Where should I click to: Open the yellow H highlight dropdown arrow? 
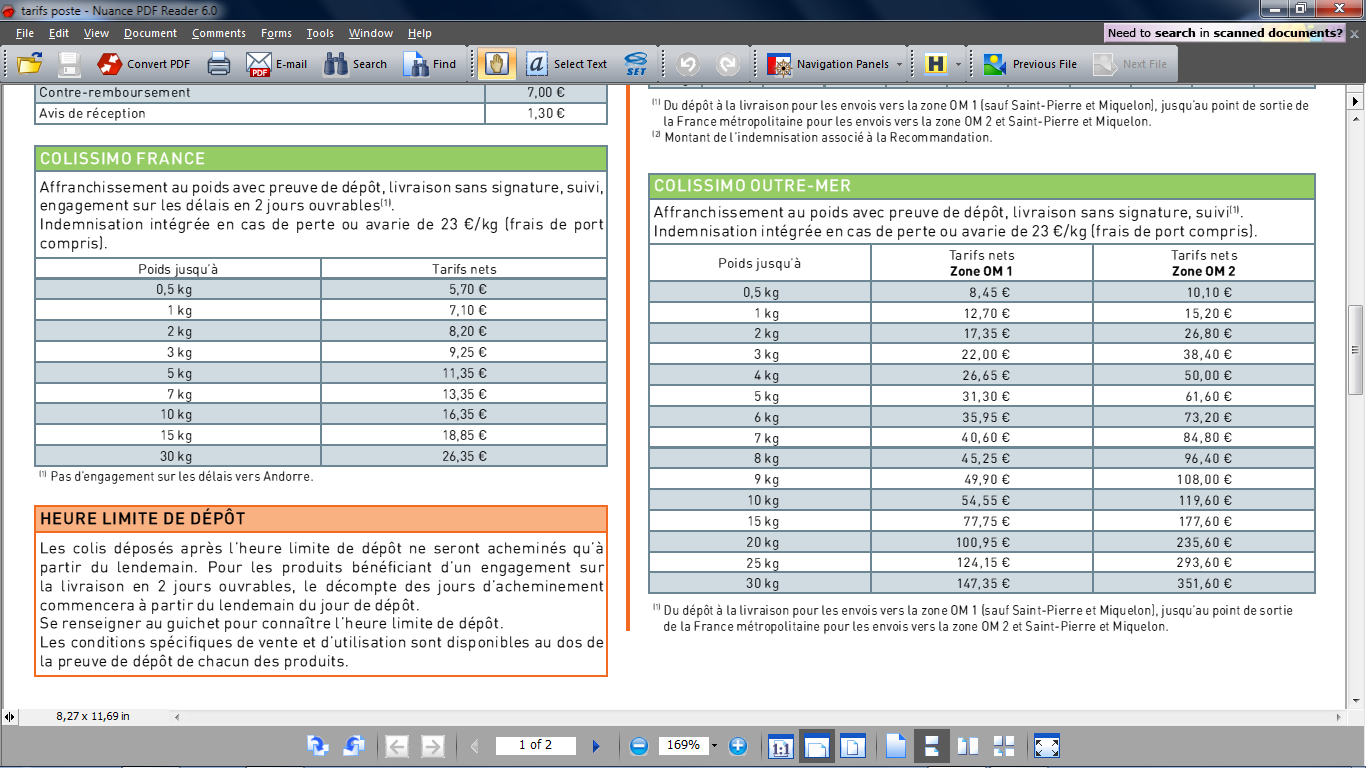[x=959, y=64]
